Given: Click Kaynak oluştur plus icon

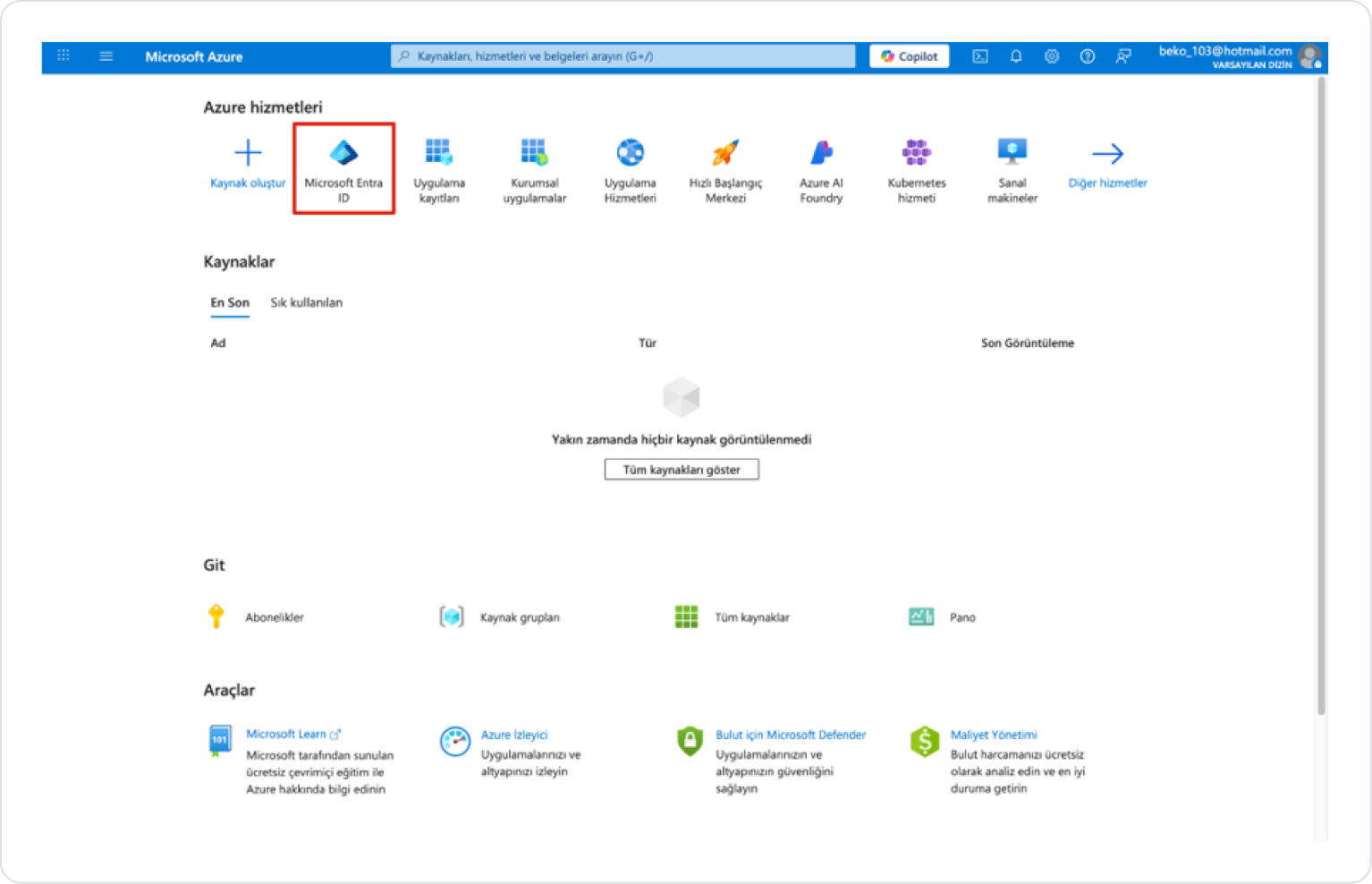Looking at the screenshot, I should pos(248,152).
